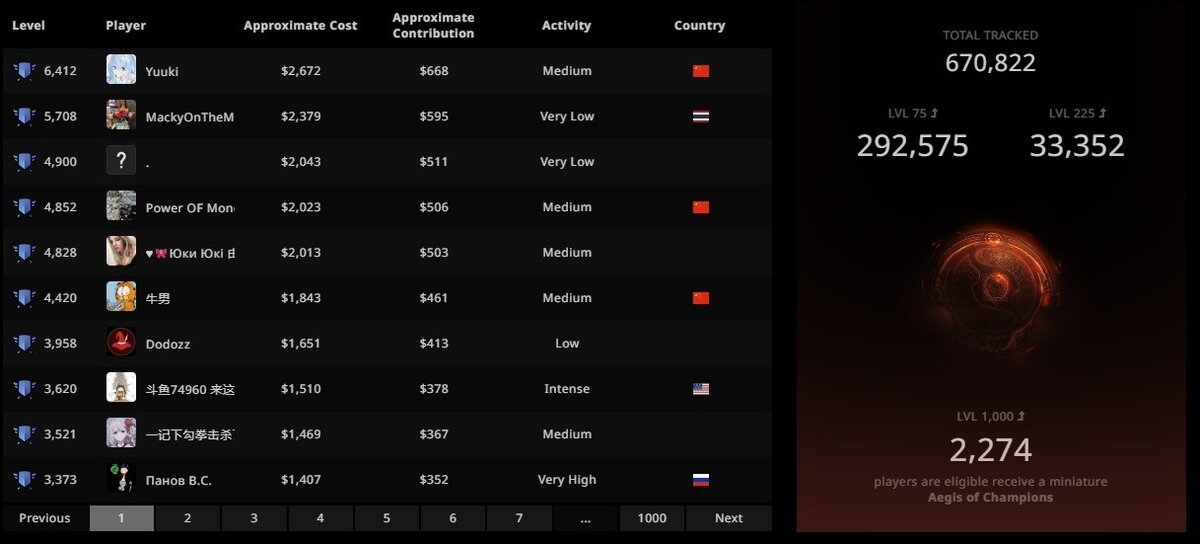The image size is (1200, 544).
Task: Click the Garfield avatar for 牛男
Action: [121, 297]
